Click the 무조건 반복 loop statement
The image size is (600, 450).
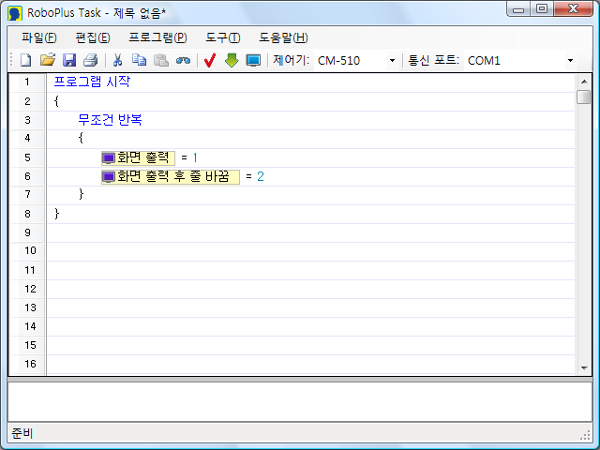click(110, 120)
